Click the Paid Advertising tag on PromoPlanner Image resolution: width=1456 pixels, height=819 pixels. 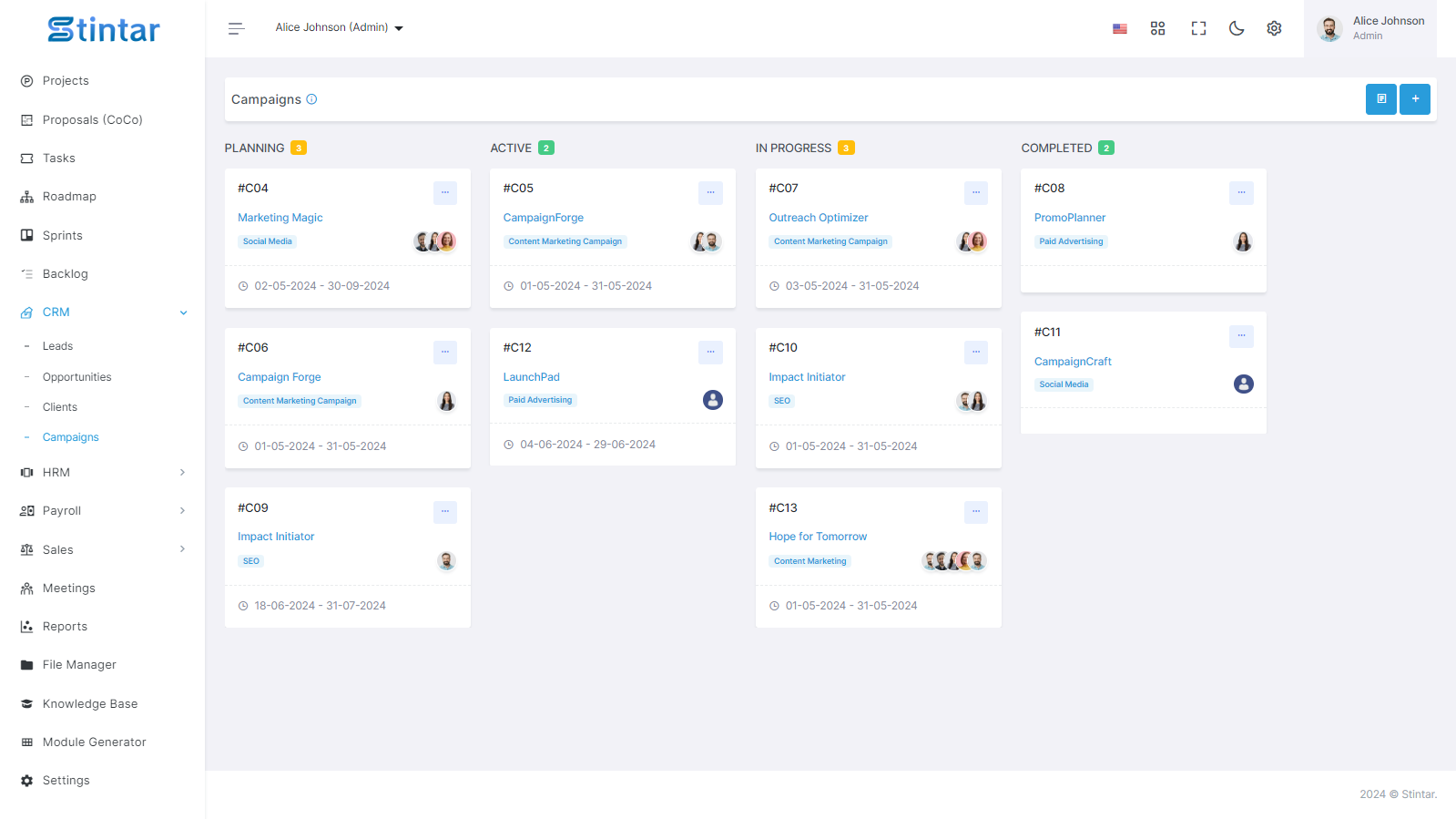(x=1071, y=241)
